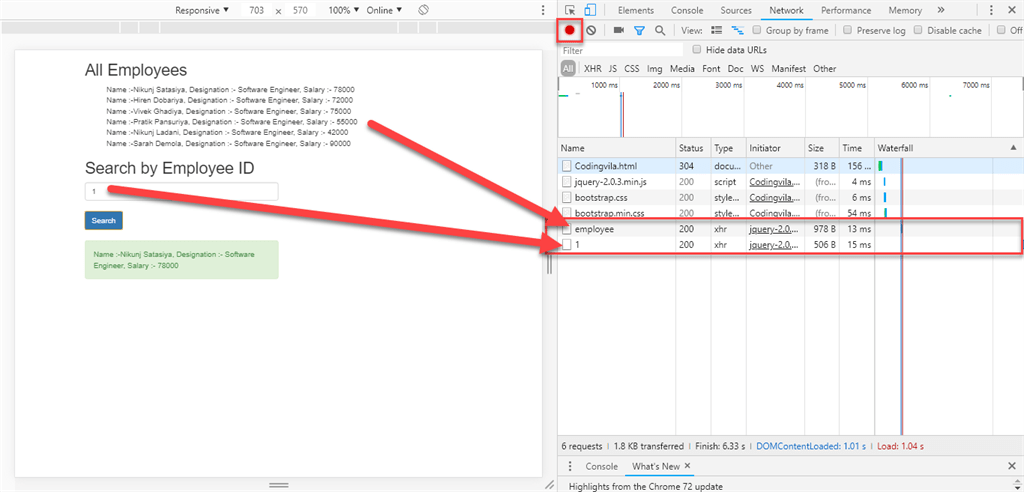
Task: Show more DevTools tabs chevron
Action: coord(940,10)
